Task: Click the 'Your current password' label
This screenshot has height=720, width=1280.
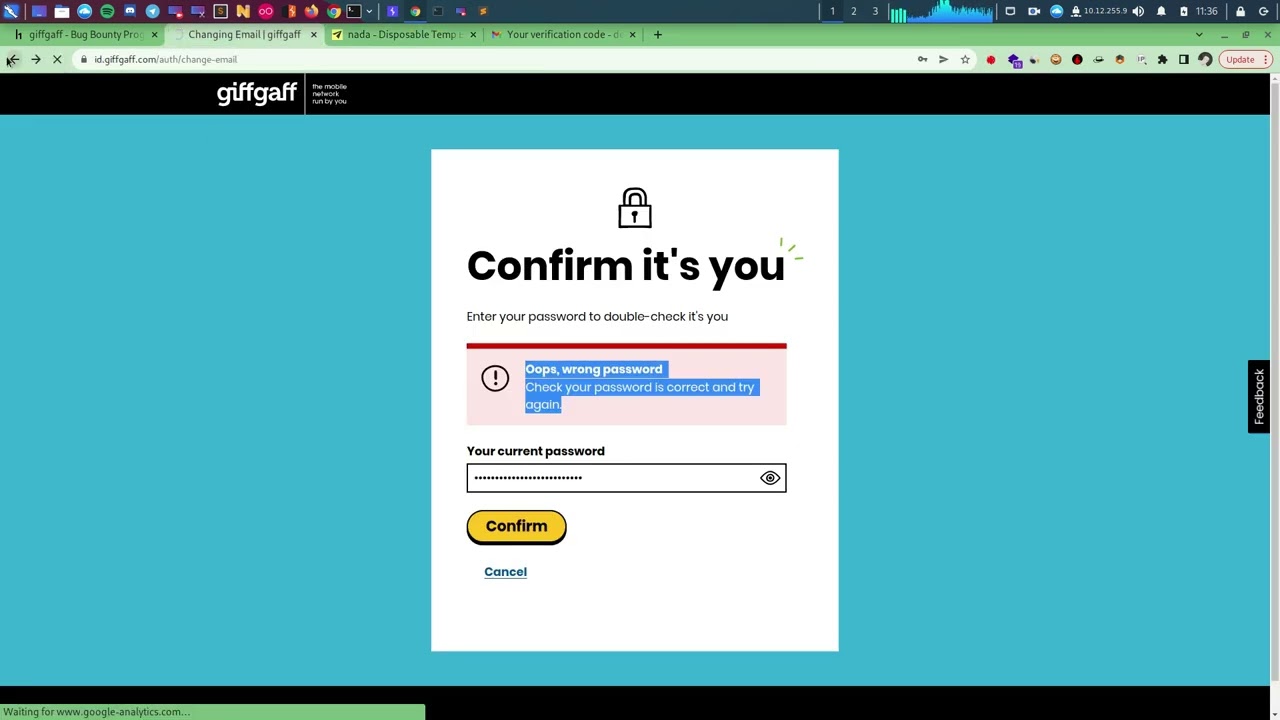Action: 535,451
